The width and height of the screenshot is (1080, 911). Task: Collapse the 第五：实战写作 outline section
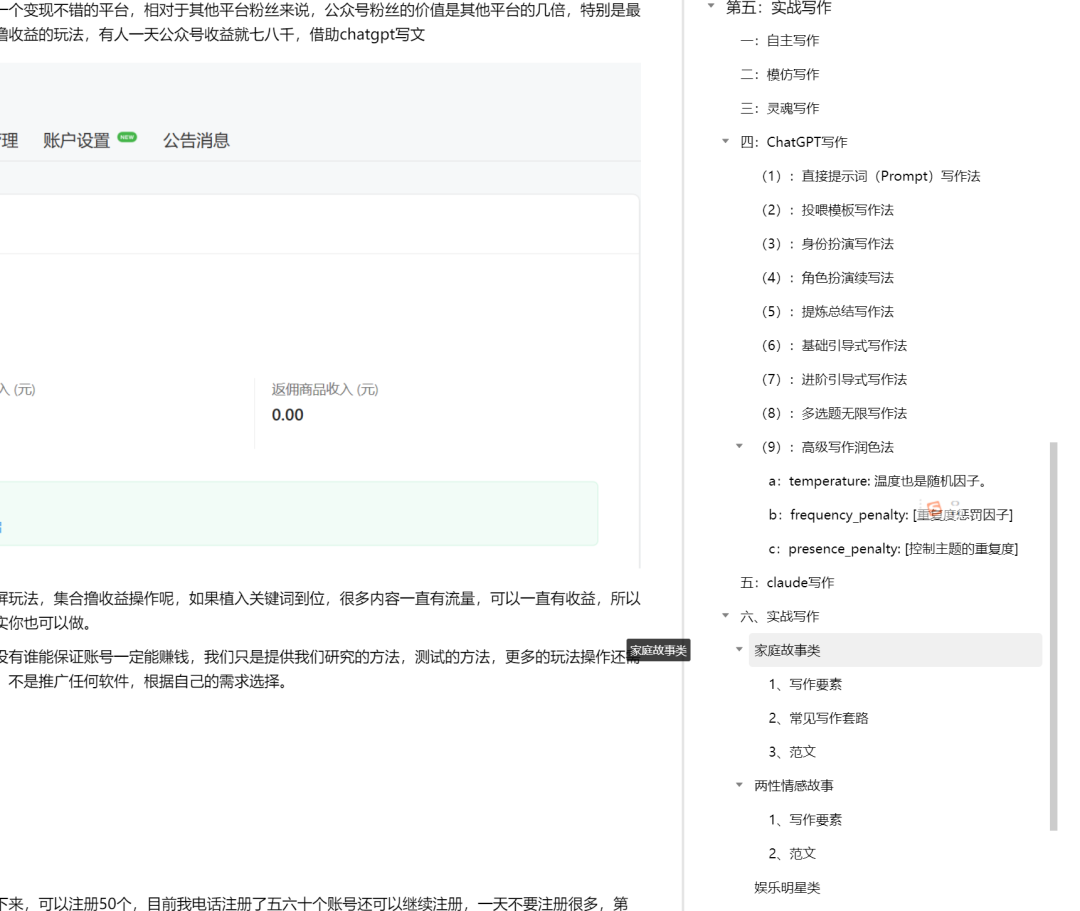[x=711, y=6]
